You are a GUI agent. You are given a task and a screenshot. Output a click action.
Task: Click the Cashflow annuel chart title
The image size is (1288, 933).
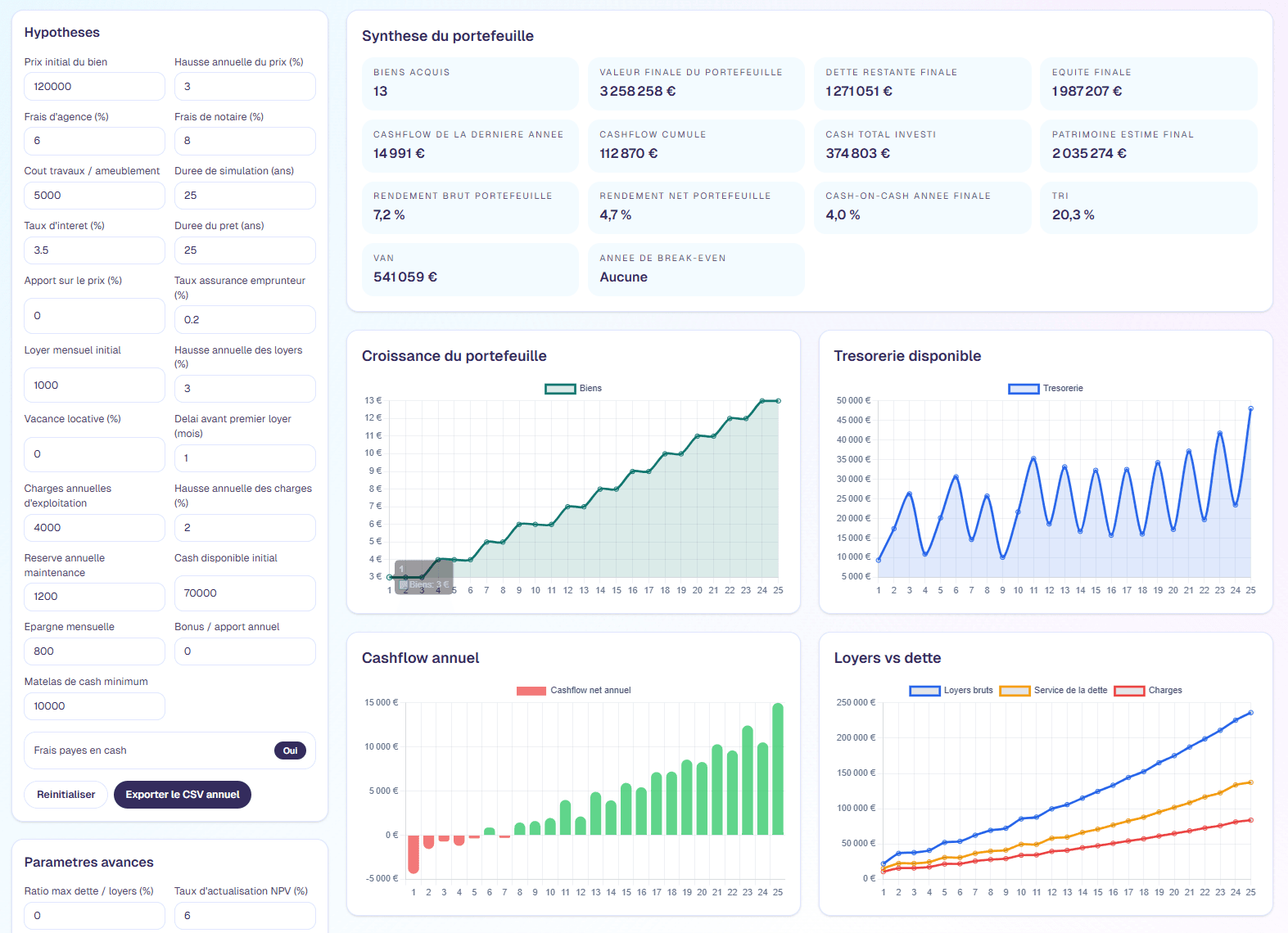coord(421,658)
